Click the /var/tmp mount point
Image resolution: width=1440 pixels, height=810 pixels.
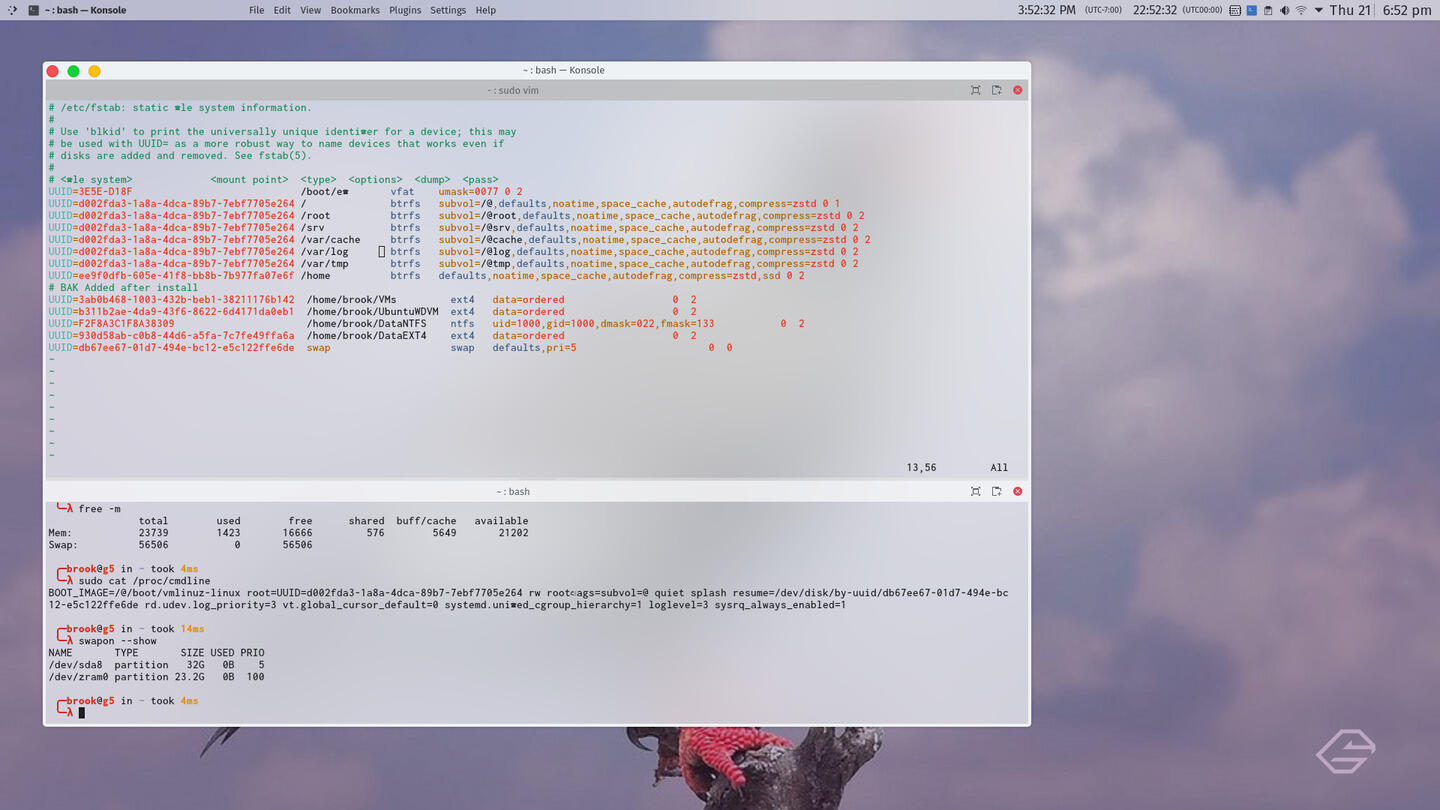(x=324, y=264)
